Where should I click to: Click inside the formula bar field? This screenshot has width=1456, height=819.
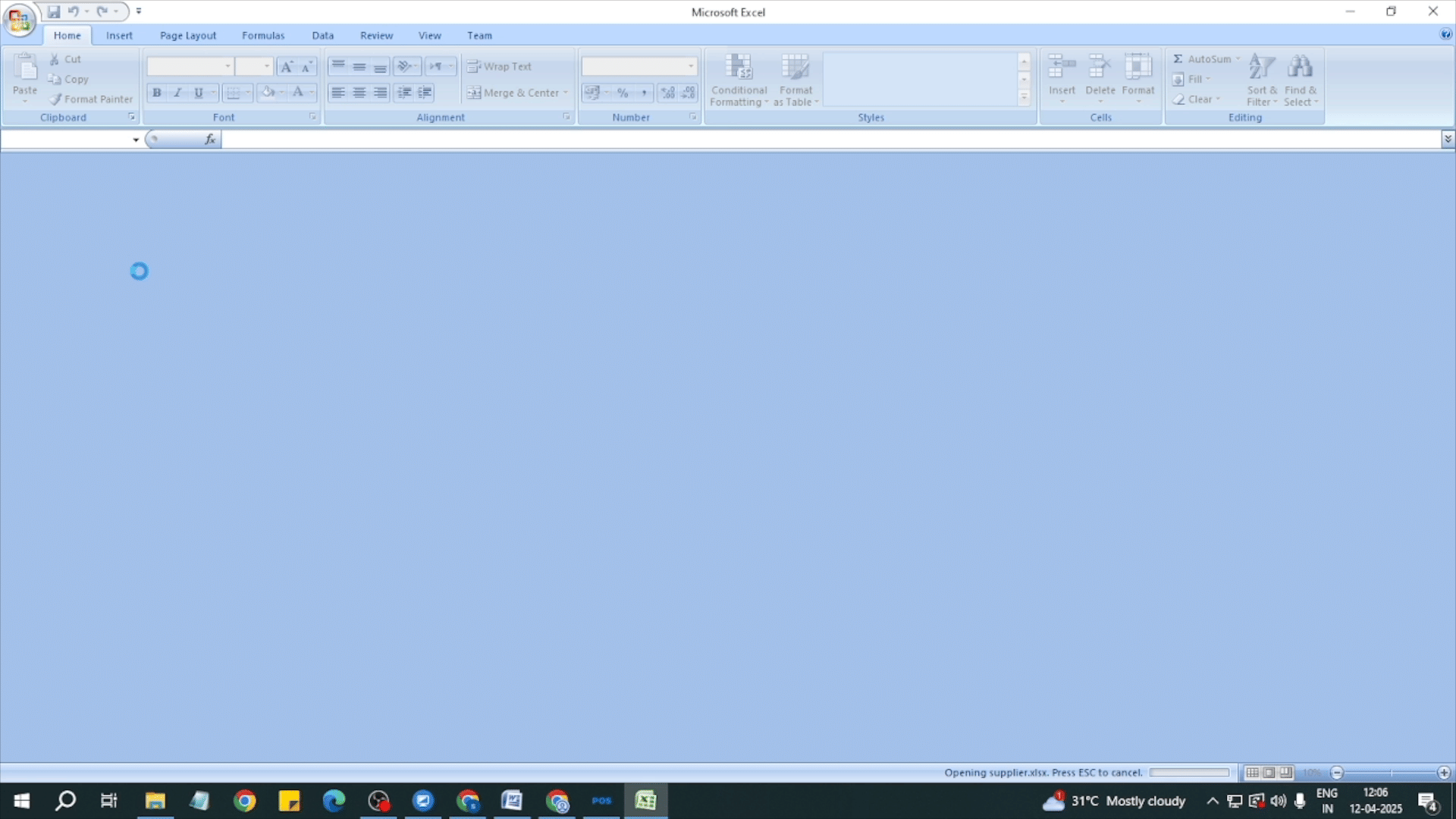pyautogui.click(x=830, y=140)
